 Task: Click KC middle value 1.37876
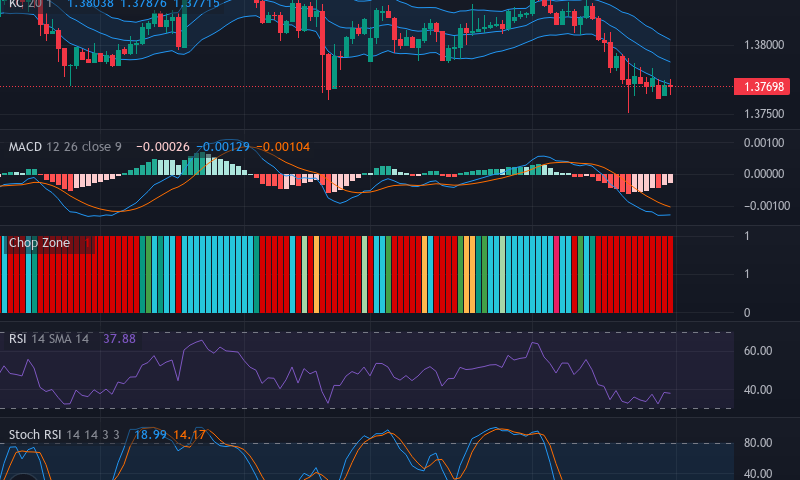click(x=143, y=4)
